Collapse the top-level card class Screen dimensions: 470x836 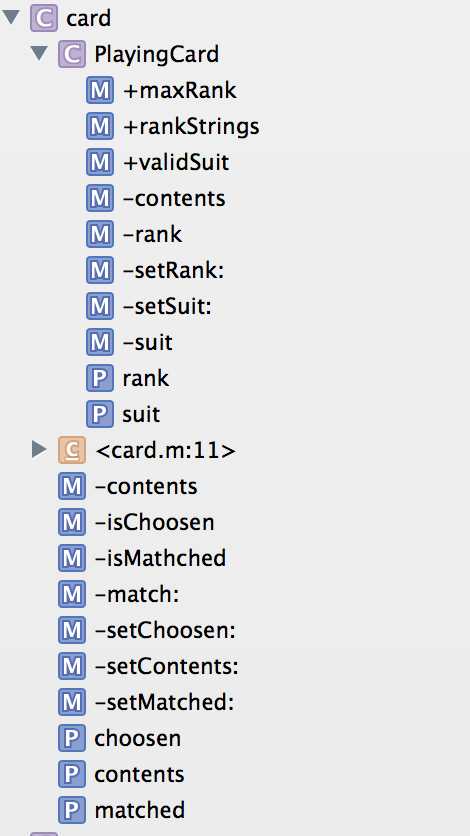(x=11, y=17)
